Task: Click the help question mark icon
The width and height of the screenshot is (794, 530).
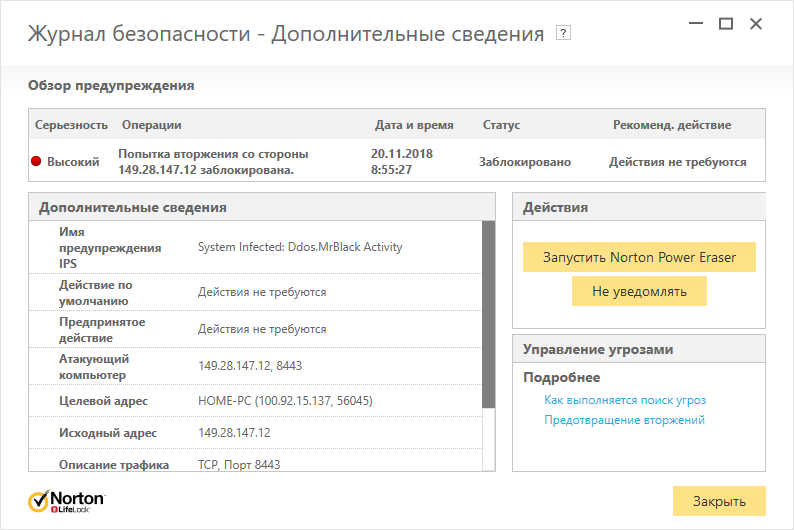Action: (x=564, y=33)
